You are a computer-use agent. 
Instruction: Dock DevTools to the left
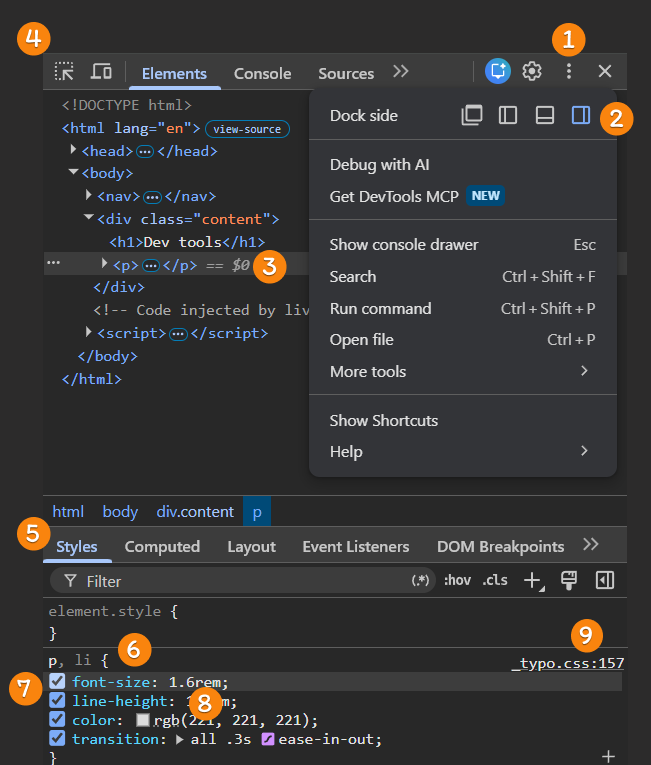point(508,116)
